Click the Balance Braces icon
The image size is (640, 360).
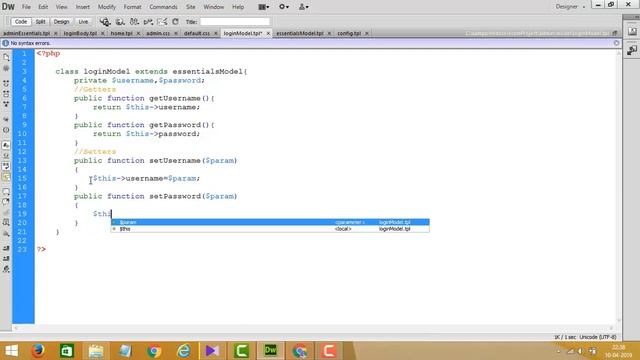coord(6,130)
